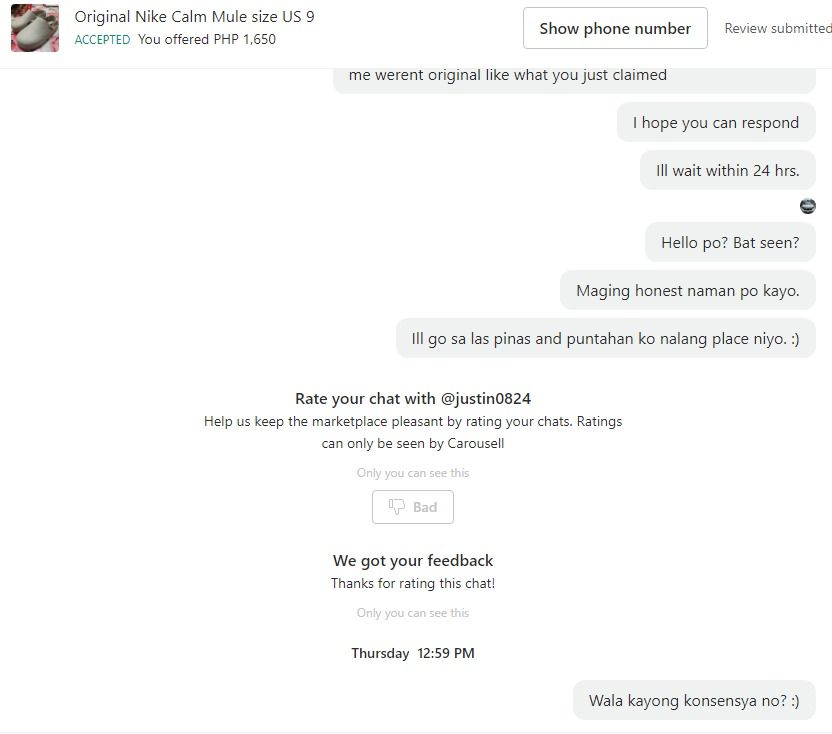Screen dimensions: 832x734
Task: Click the 'Hello po? Bat seen?' bubble
Action: (730, 243)
